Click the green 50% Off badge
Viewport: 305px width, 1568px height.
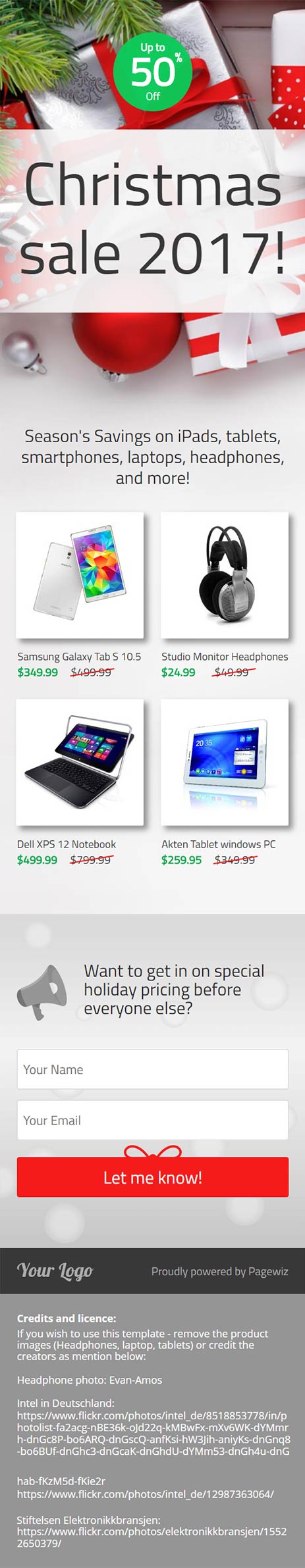pyautogui.click(x=153, y=72)
